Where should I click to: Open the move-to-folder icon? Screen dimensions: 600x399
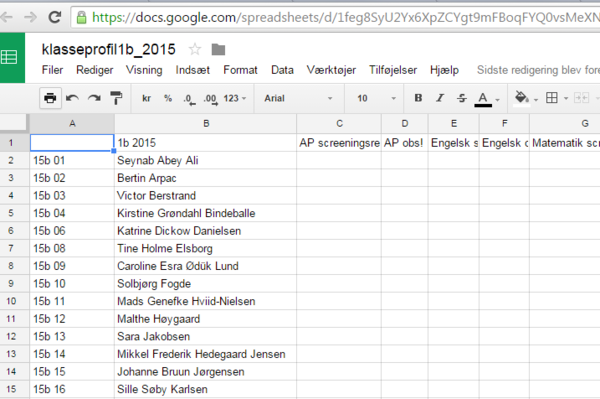pos(218,49)
